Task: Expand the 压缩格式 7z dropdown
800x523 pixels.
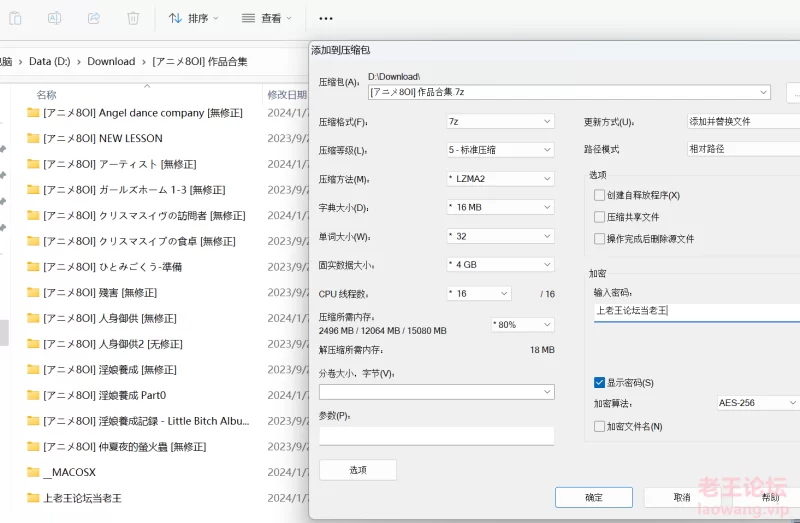Action: tap(499, 121)
